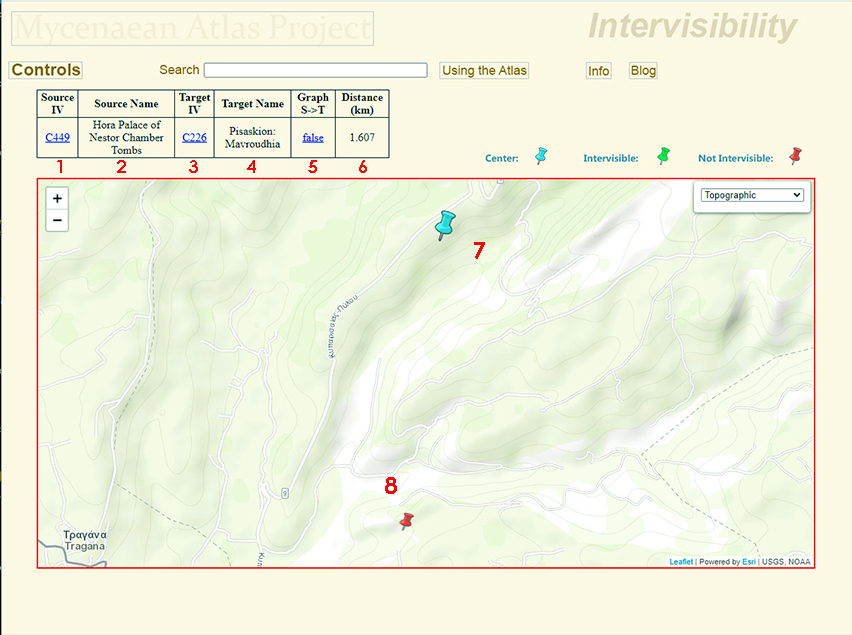
Task: Click the road 9 marker on map
Action: pyautogui.click(x=285, y=492)
